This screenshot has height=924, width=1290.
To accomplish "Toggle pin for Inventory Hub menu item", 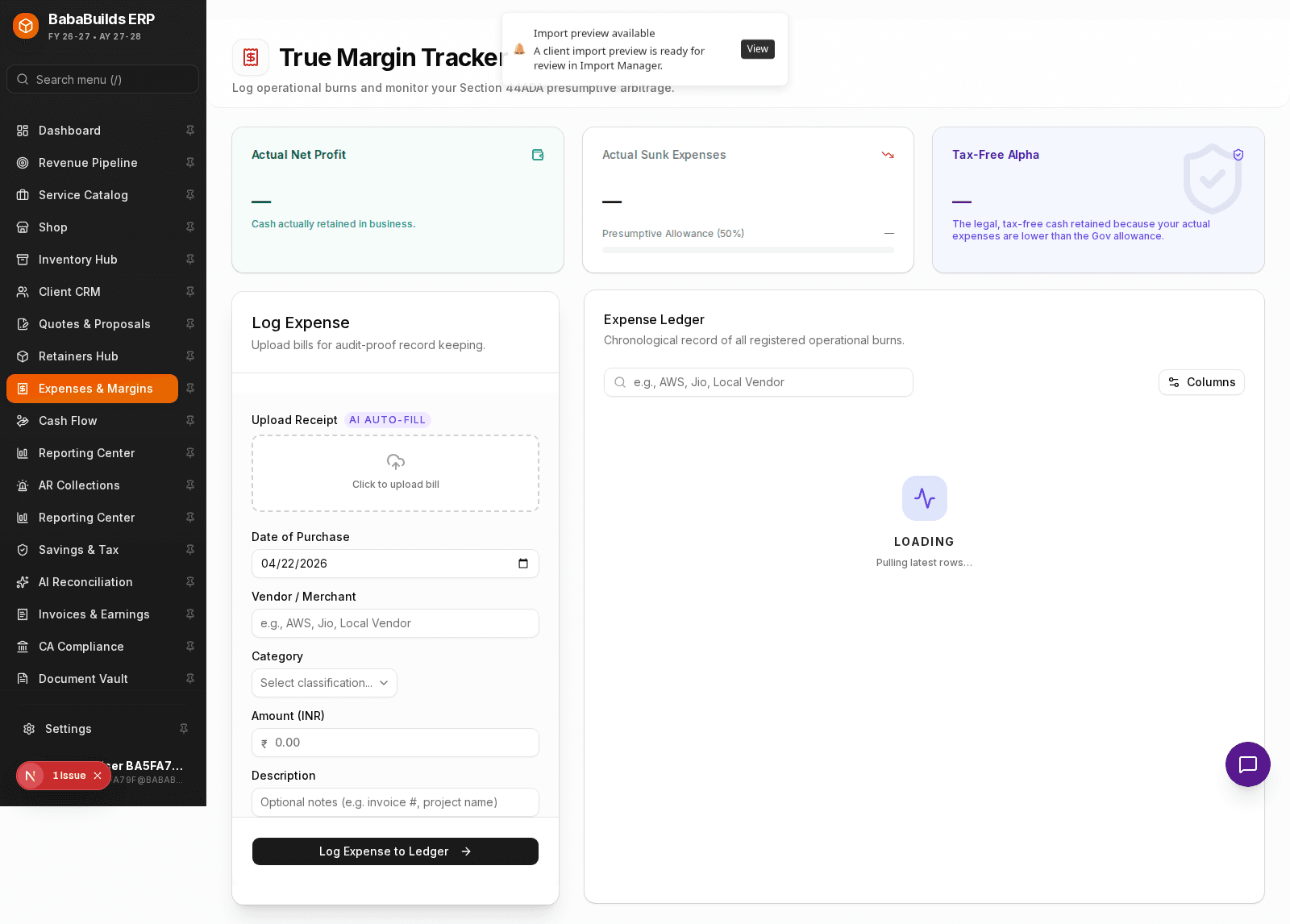I will tap(190, 260).
